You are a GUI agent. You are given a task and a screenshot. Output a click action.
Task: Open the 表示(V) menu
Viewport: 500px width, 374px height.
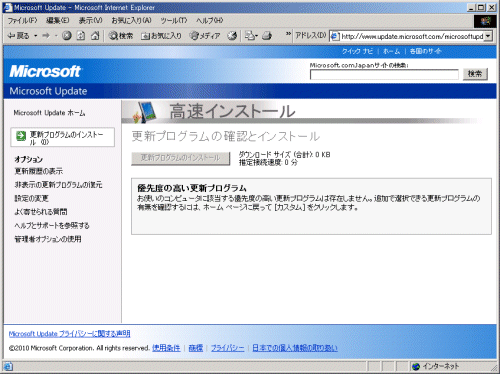click(90, 21)
